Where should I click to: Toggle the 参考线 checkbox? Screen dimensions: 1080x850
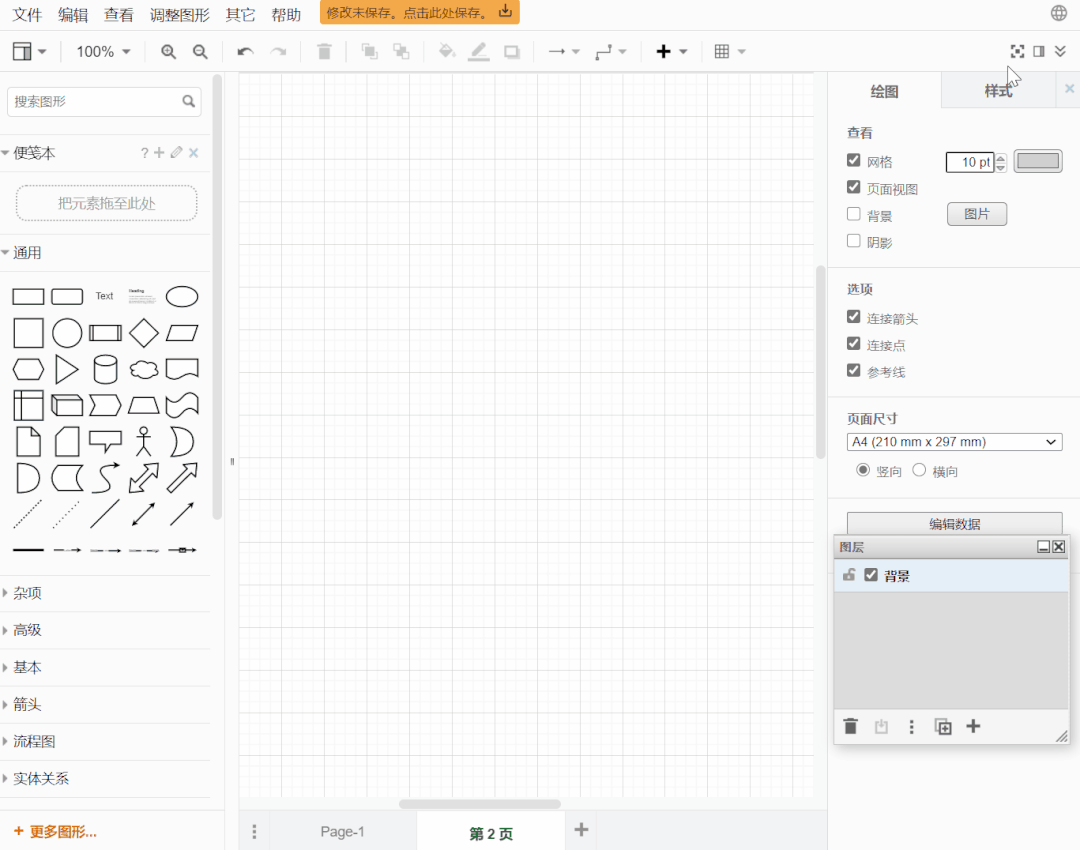click(x=853, y=370)
